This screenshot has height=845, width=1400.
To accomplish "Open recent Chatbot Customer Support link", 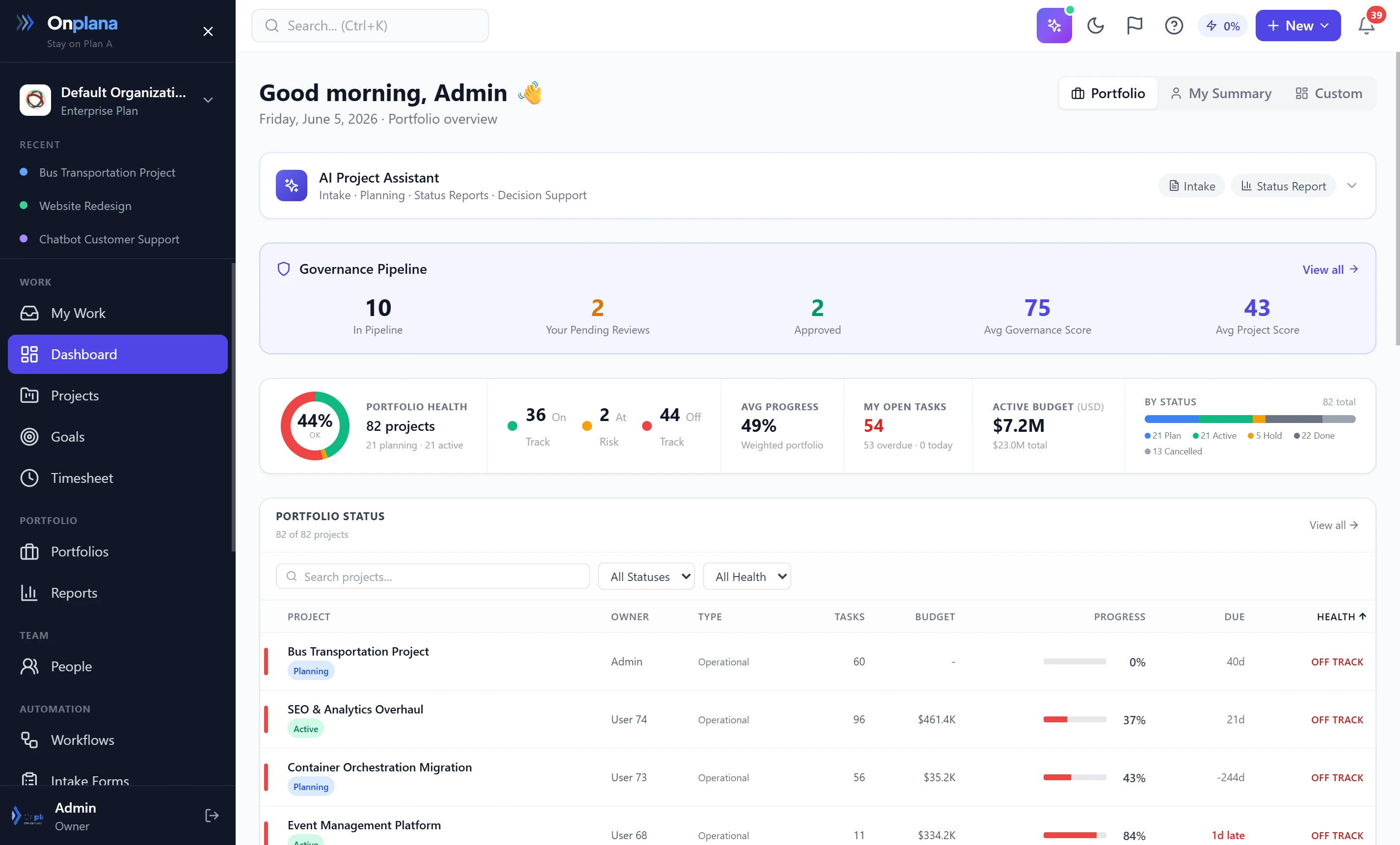I will [x=109, y=239].
